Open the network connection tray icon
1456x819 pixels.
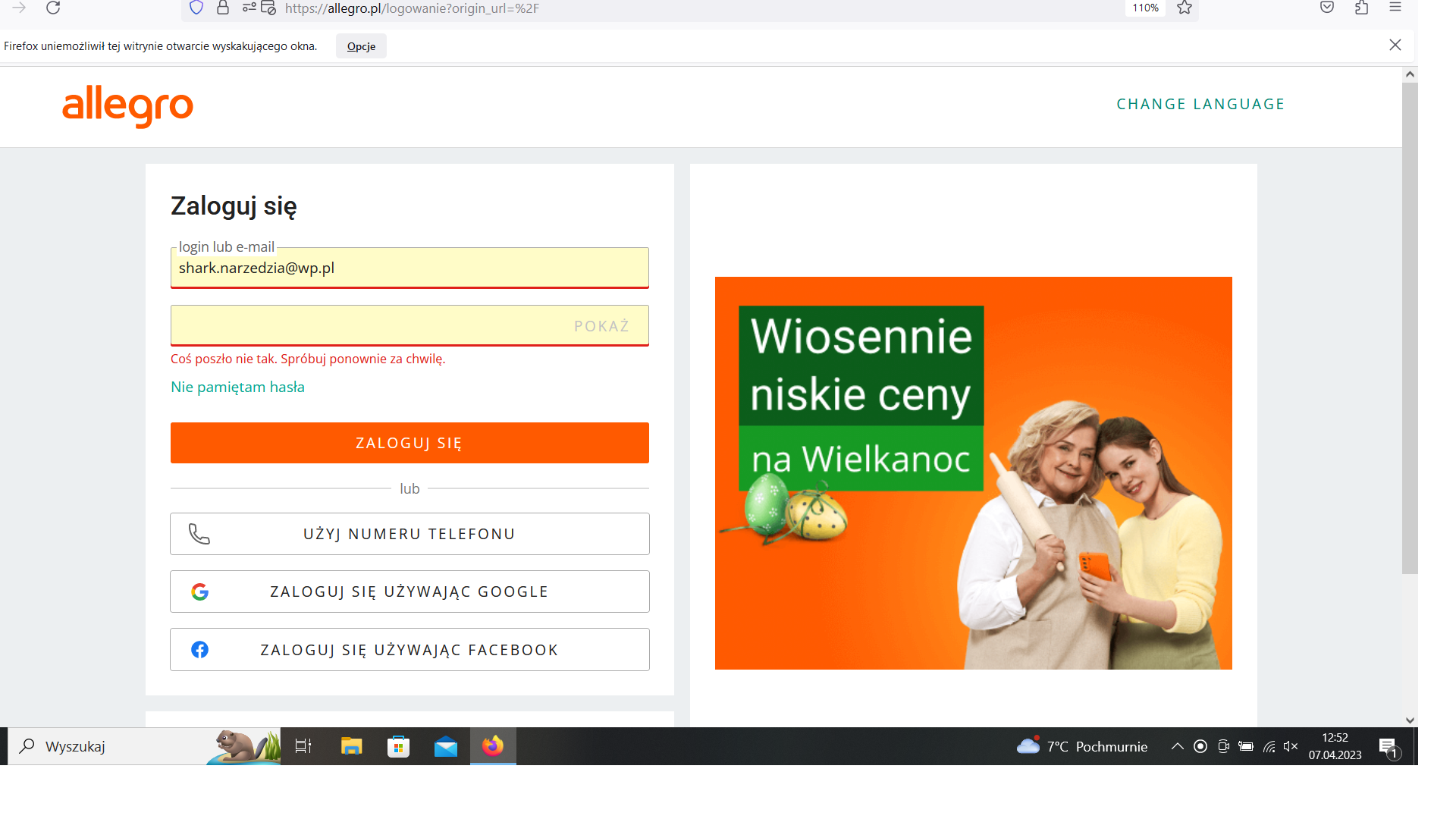(x=1269, y=746)
